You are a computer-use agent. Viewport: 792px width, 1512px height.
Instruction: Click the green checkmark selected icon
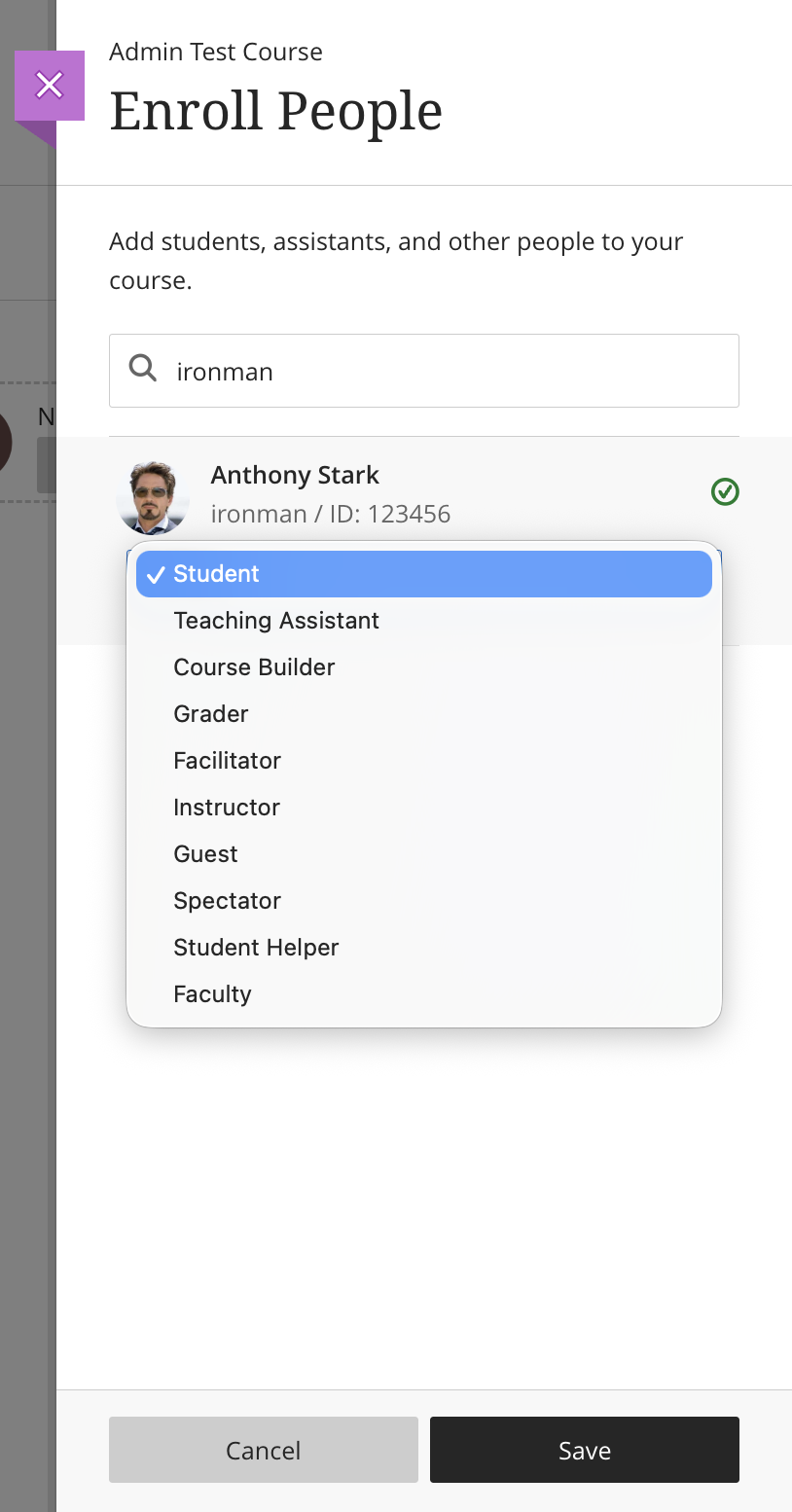point(725,492)
